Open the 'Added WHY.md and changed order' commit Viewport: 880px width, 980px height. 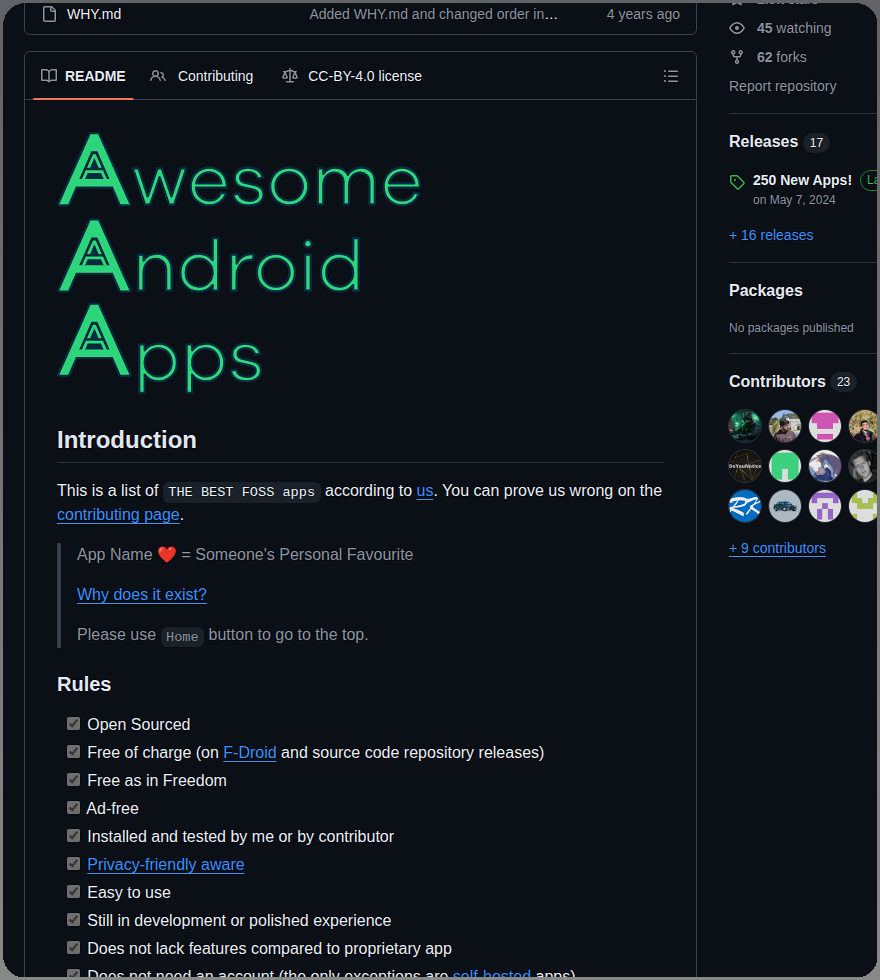tap(433, 14)
